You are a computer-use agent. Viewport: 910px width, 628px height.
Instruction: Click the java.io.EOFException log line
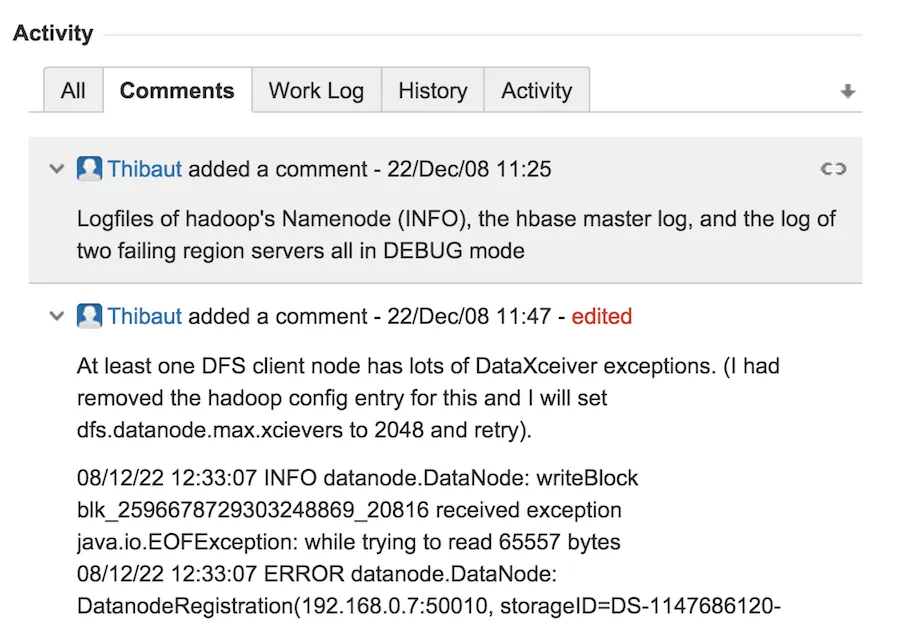(348, 543)
